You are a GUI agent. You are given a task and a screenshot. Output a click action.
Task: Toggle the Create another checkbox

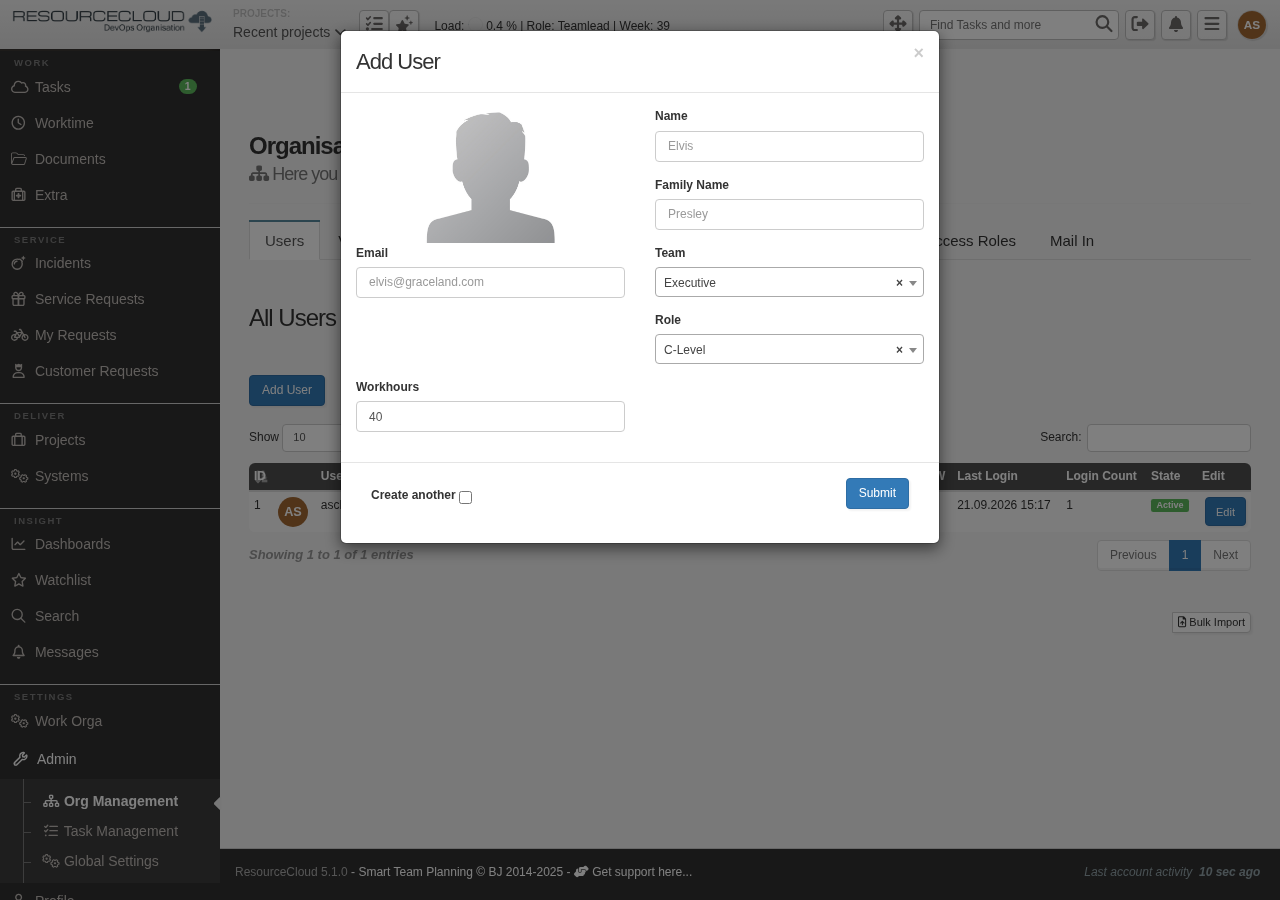click(x=465, y=497)
